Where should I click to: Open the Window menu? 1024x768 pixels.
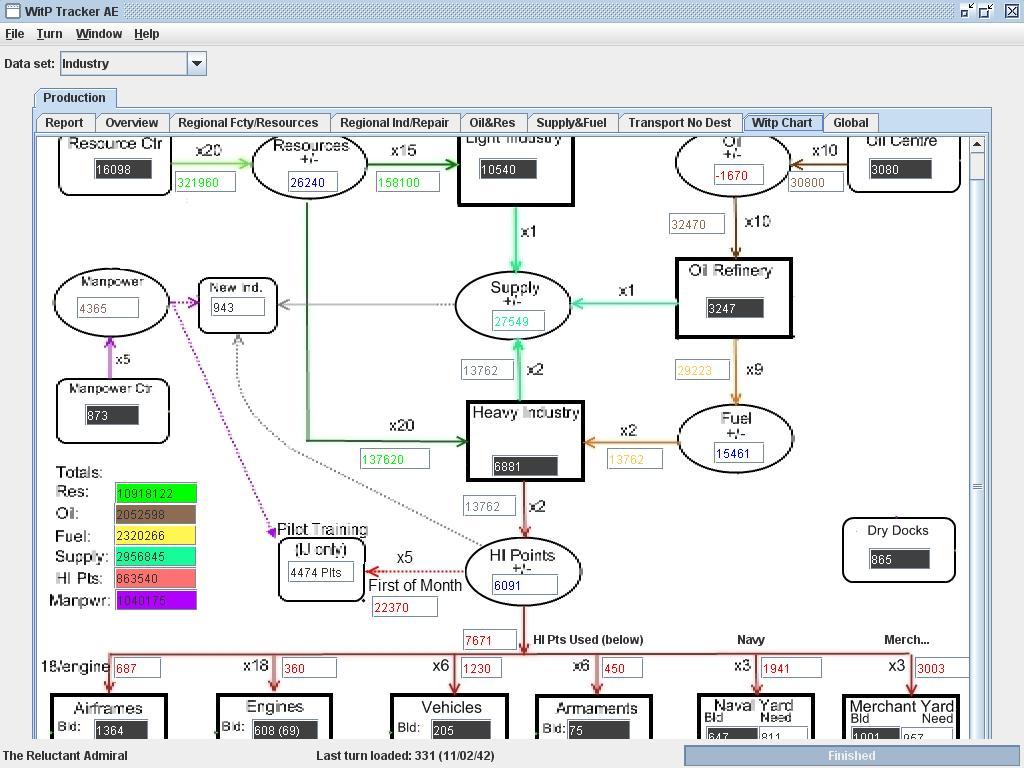tap(99, 34)
